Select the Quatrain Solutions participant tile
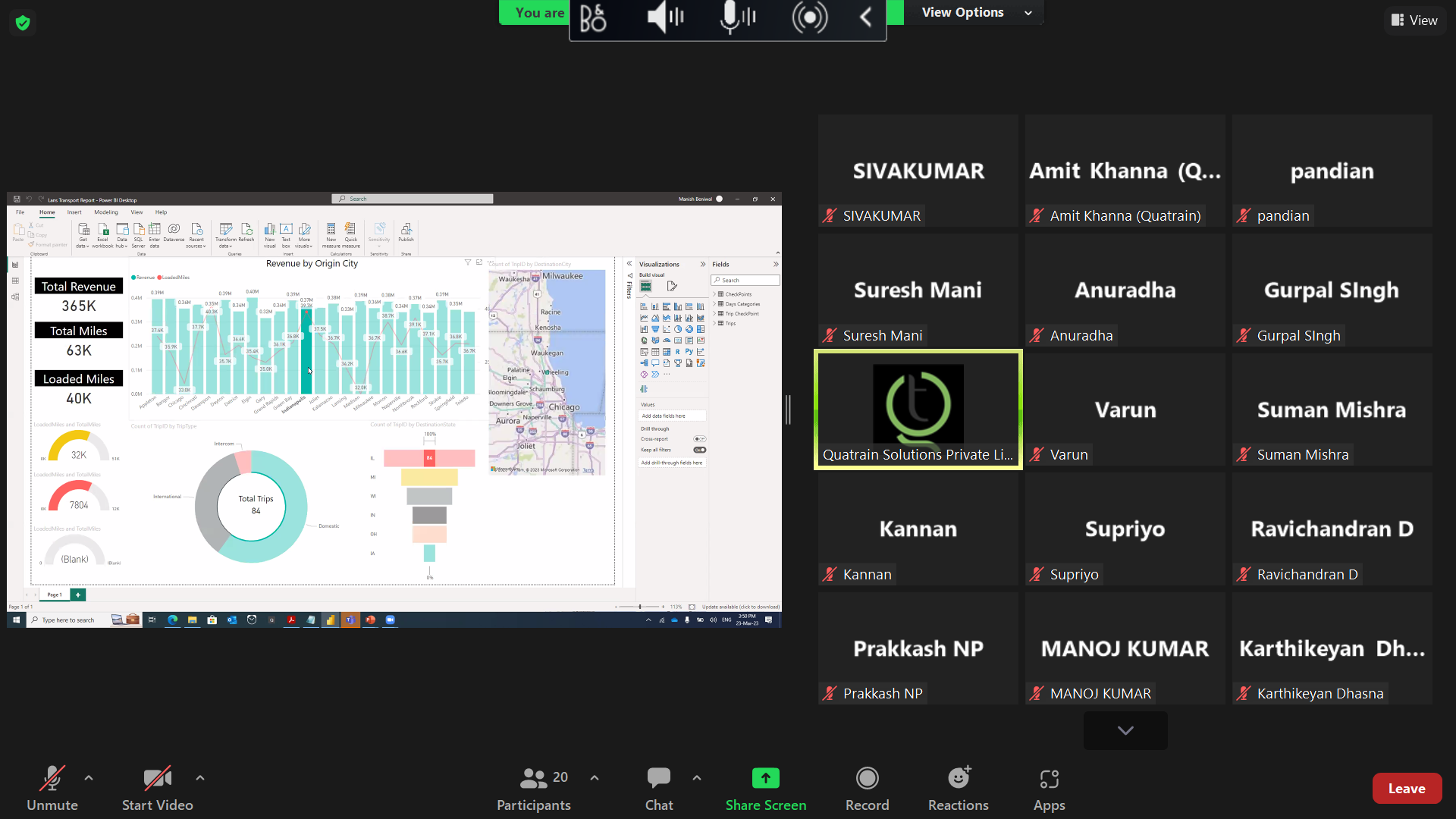1456x819 pixels. point(918,409)
